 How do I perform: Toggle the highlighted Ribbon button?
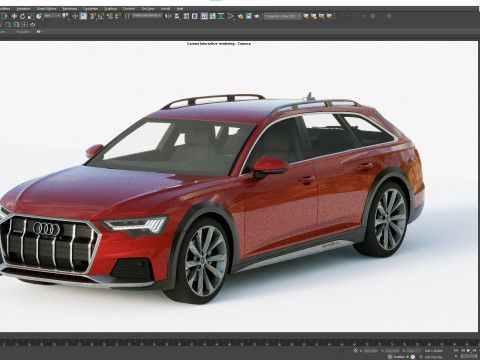204,16
